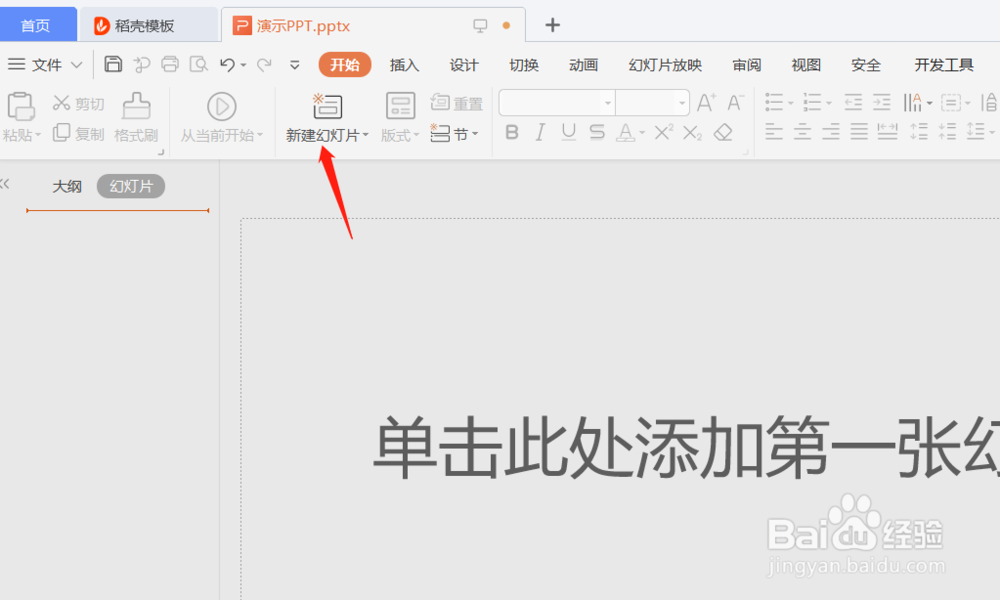Click the increase font size control
Screen dimensions: 1000x600
click(x=704, y=102)
